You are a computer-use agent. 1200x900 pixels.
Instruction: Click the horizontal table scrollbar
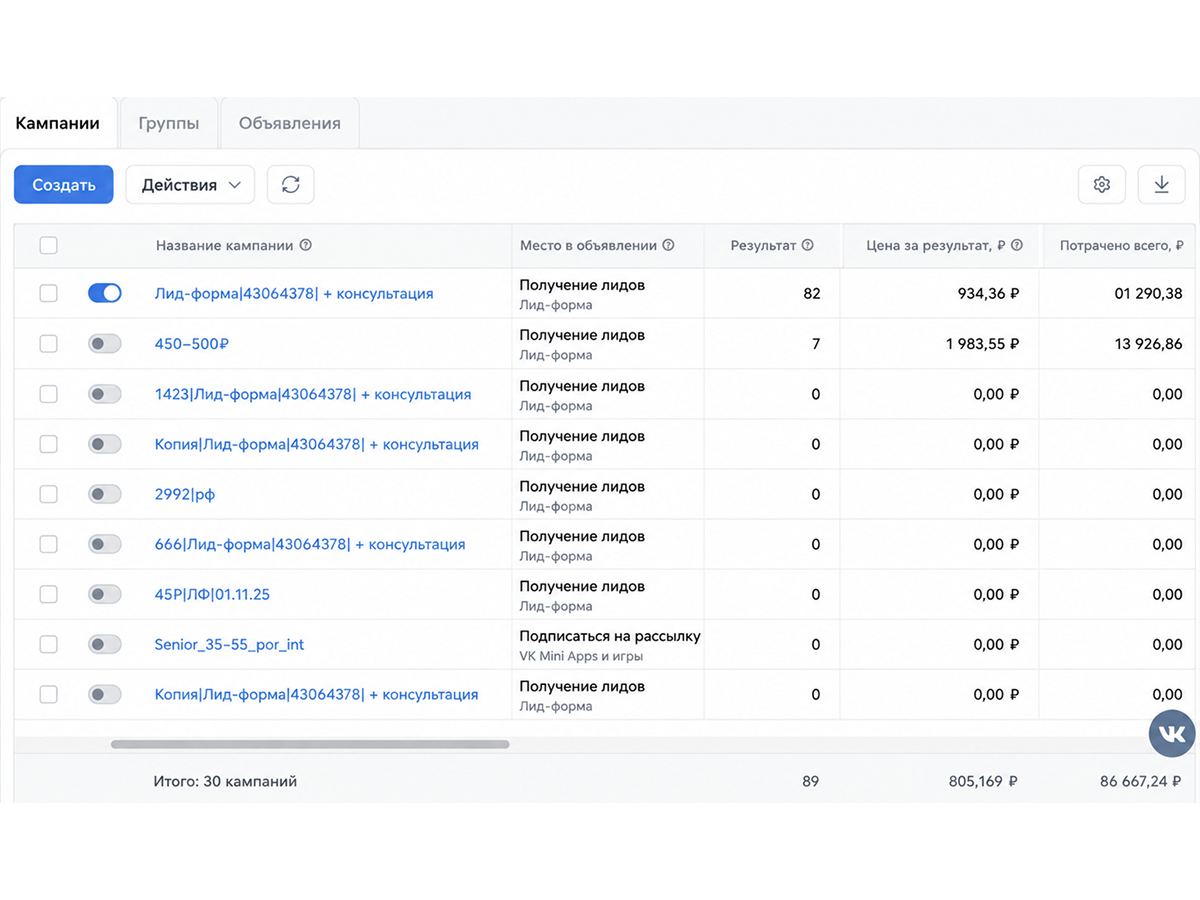pos(310,744)
